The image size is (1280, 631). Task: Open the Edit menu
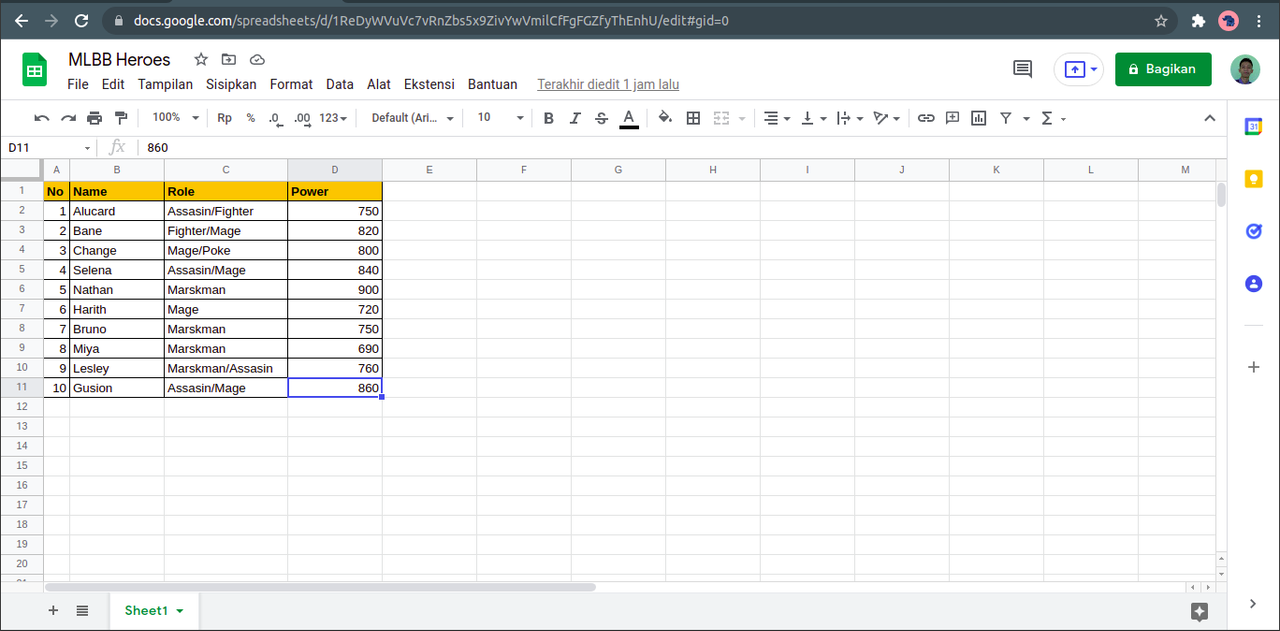click(x=113, y=84)
